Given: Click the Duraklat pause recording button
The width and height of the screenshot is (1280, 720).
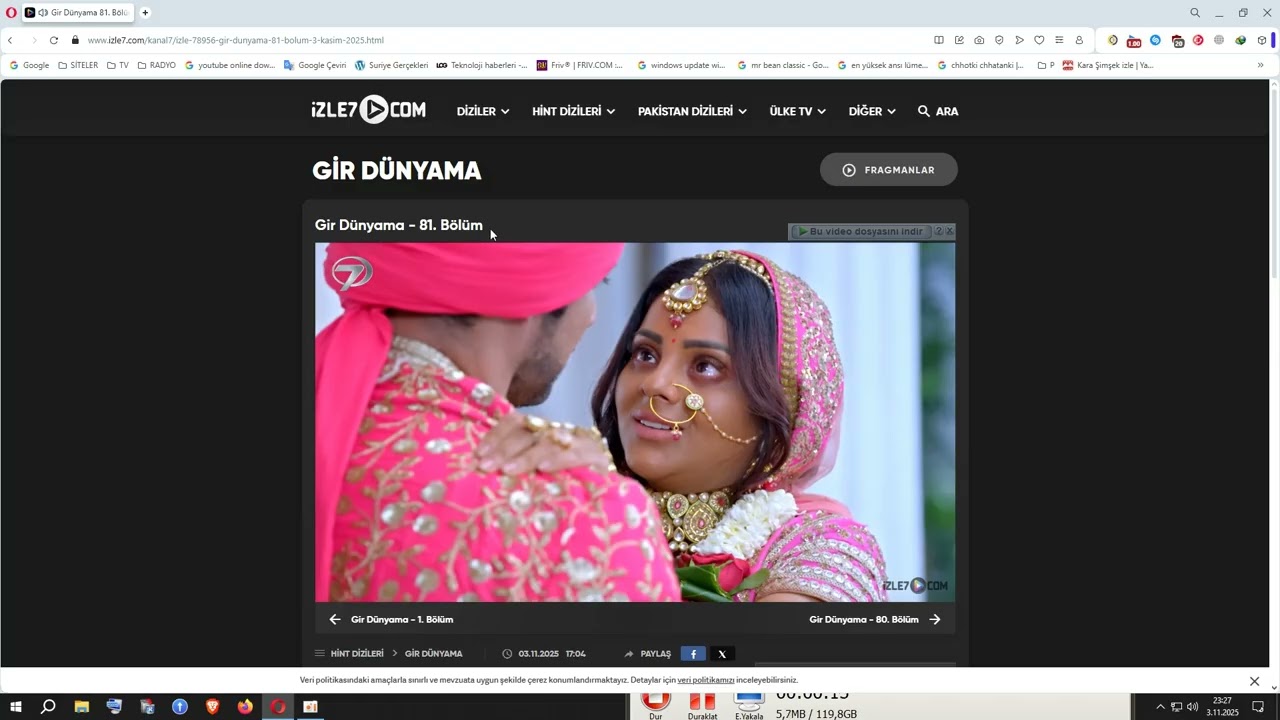Looking at the screenshot, I should pos(702,706).
